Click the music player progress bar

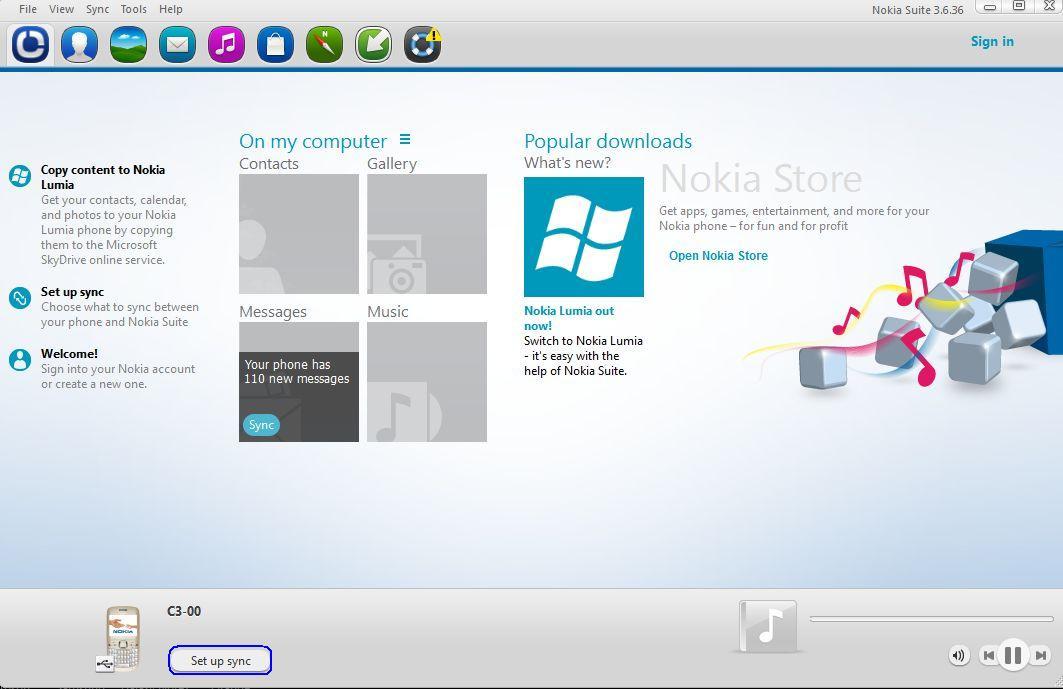click(931, 618)
